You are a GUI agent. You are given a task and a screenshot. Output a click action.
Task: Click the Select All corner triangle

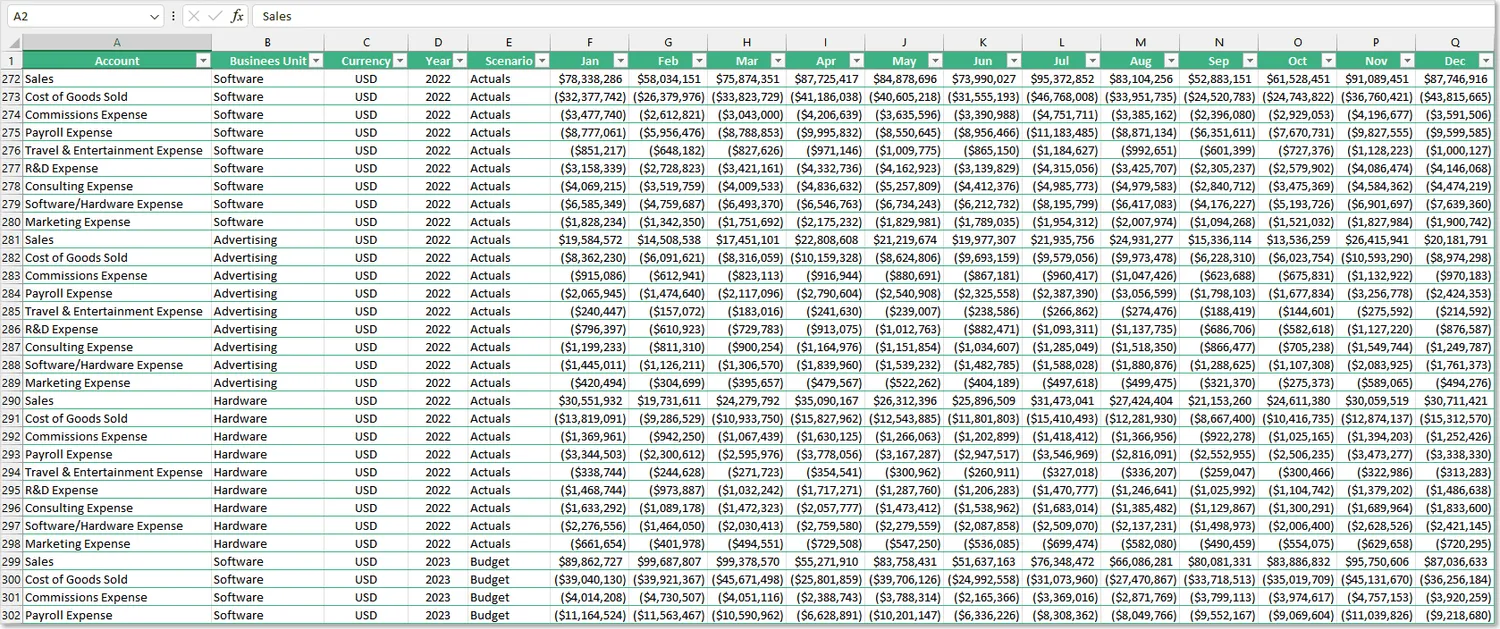[12, 42]
